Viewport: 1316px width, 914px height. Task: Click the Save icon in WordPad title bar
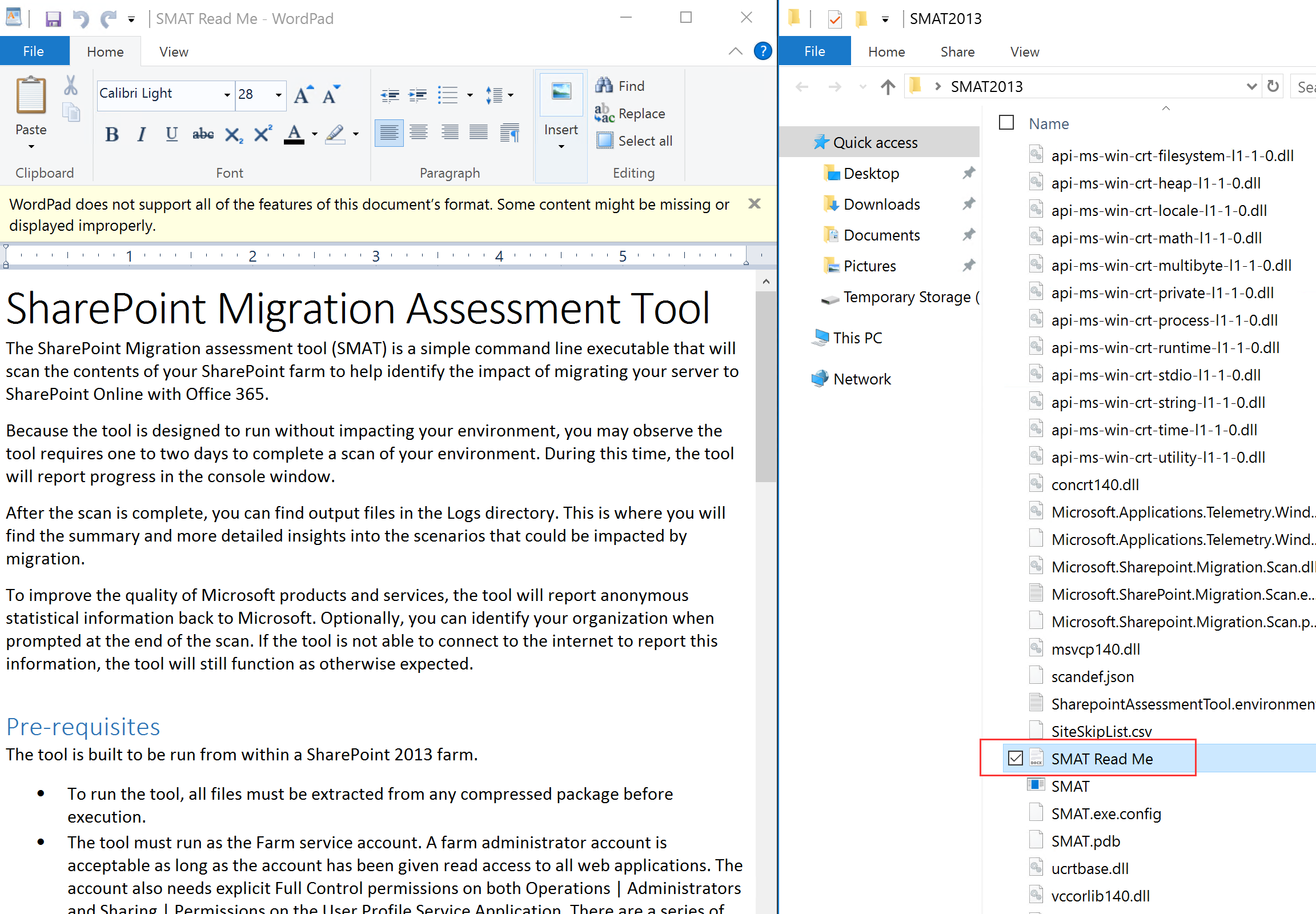pyautogui.click(x=53, y=19)
